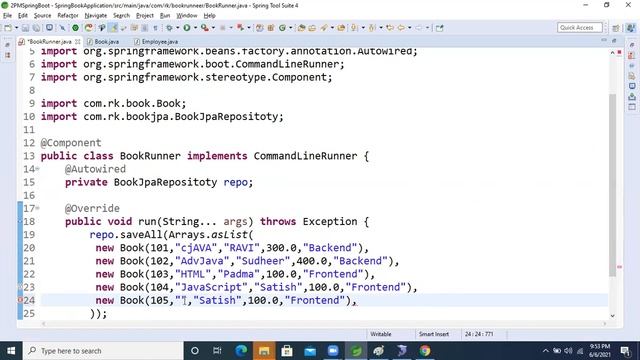Click the scroll down arrow of editor
The width and height of the screenshot is (640, 360).
click(612, 316)
